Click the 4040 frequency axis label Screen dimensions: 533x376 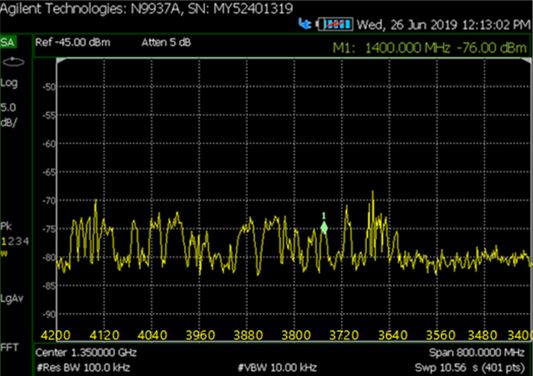152,336
